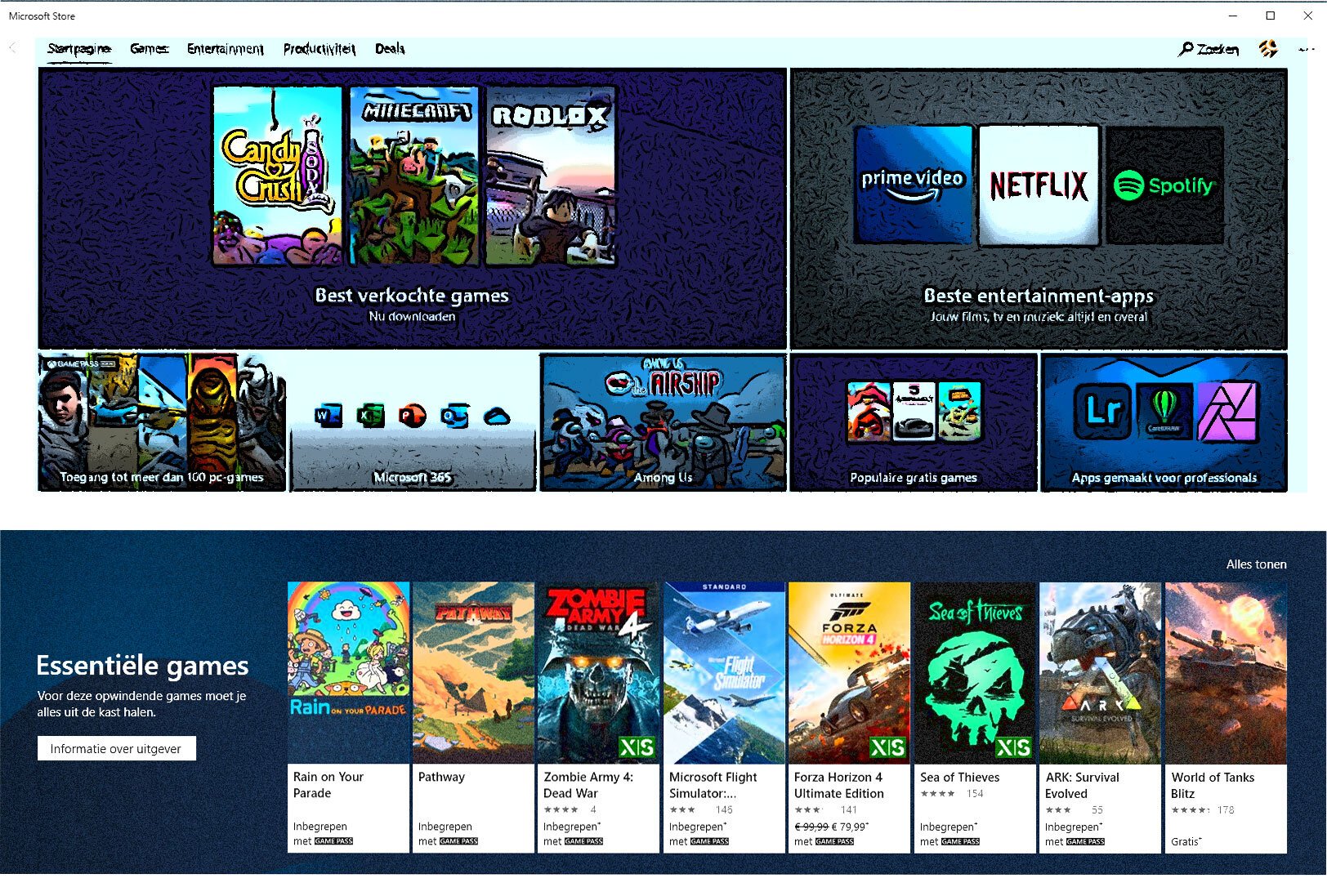Screen dimensions: 1327x896
Task: Open the Among Us Airship banner
Action: pos(663,422)
